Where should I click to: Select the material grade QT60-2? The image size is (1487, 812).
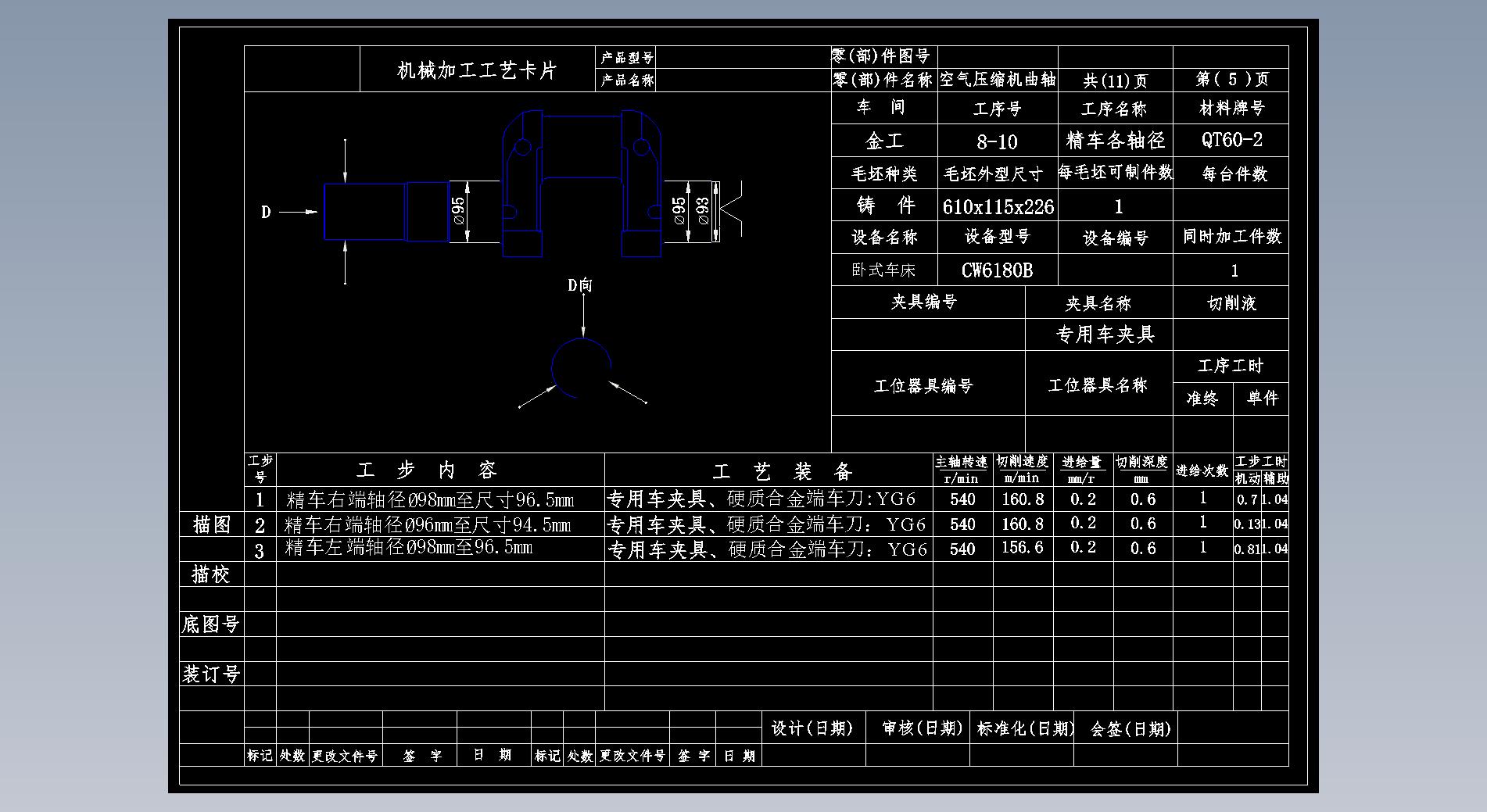coord(1232,140)
